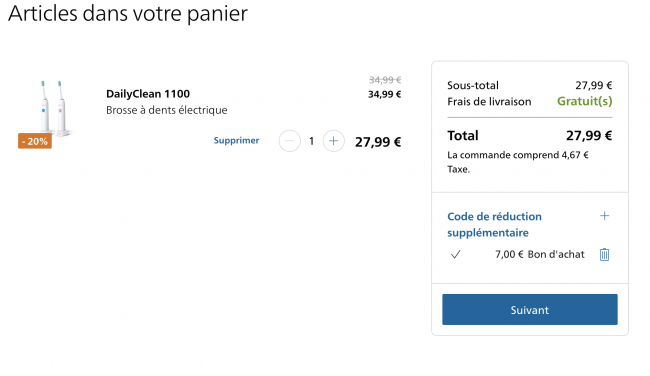Click Articles dans votre panier heading
The height and width of the screenshot is (376, 650).
point(128,13)
